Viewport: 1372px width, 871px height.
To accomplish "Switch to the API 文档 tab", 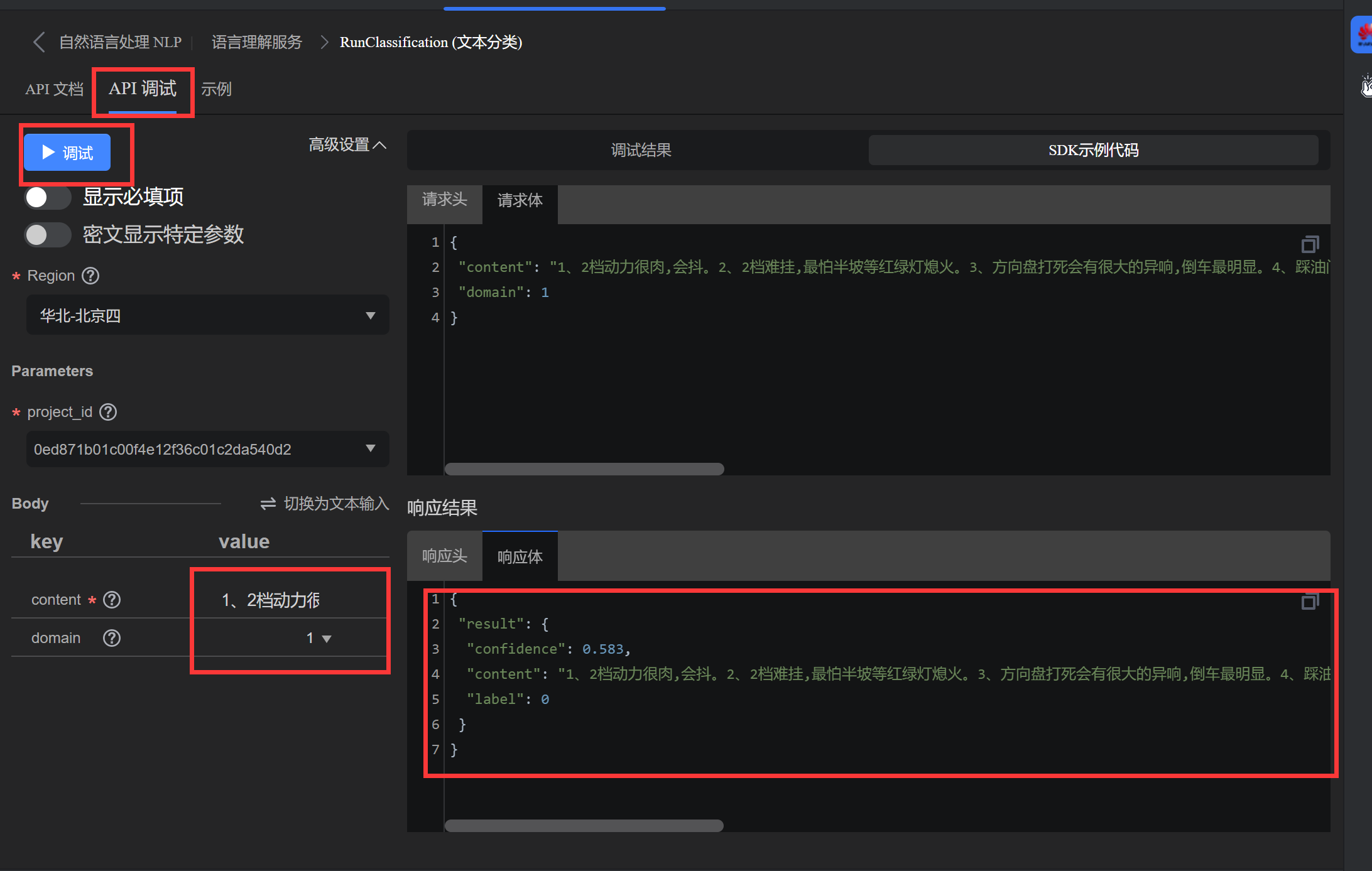I will pyautogui.click(x=54, y=89).
